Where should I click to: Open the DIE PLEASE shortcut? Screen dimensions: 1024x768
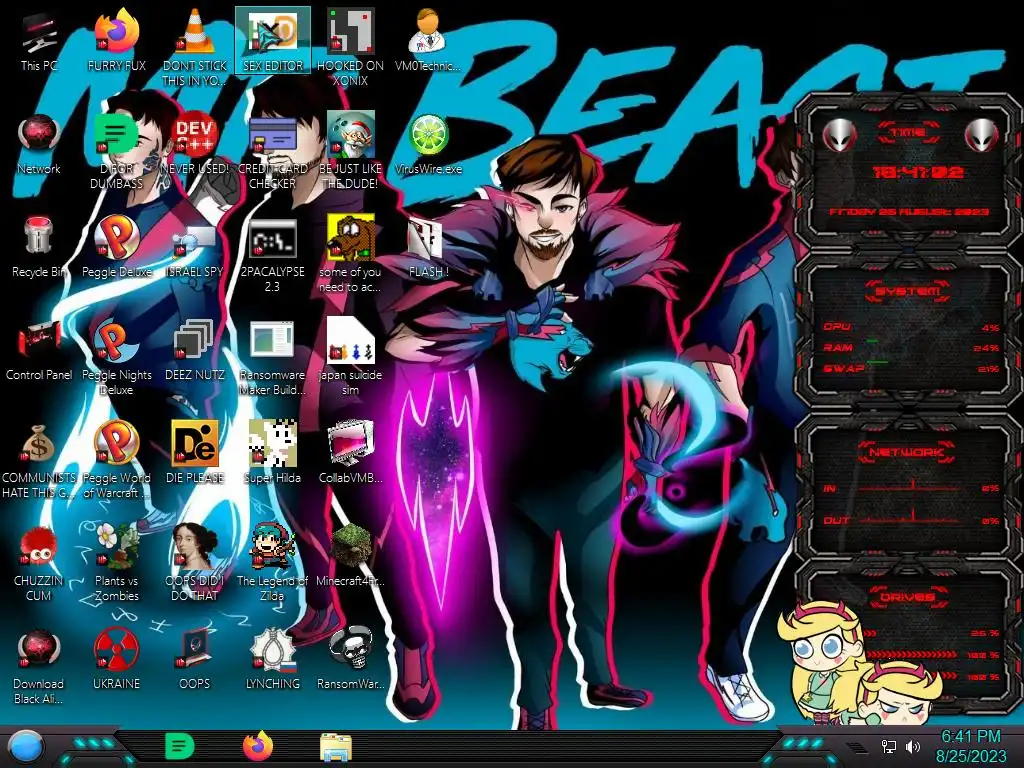tap(194, 453)
